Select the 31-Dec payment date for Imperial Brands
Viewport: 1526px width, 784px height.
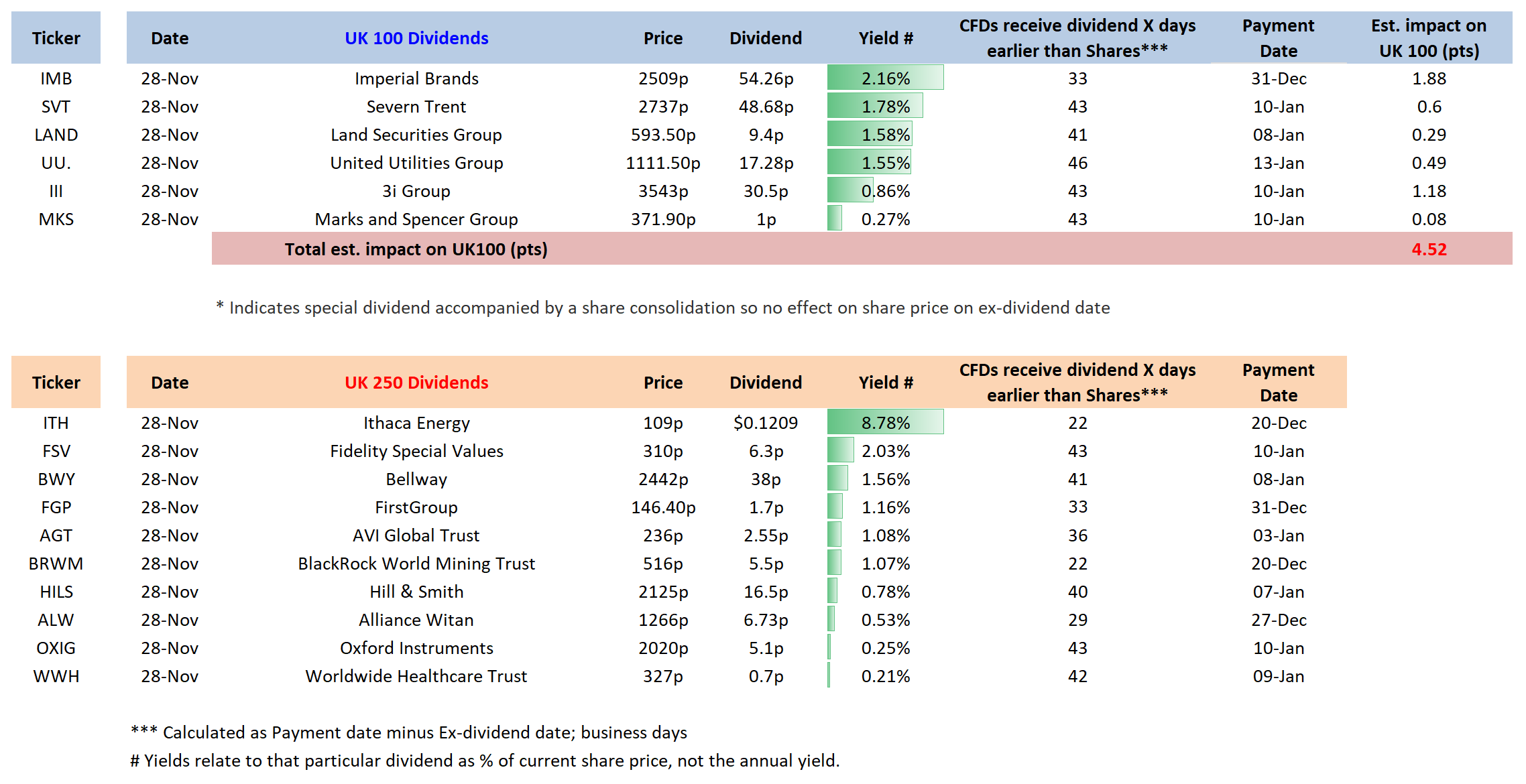point(1279,78)
